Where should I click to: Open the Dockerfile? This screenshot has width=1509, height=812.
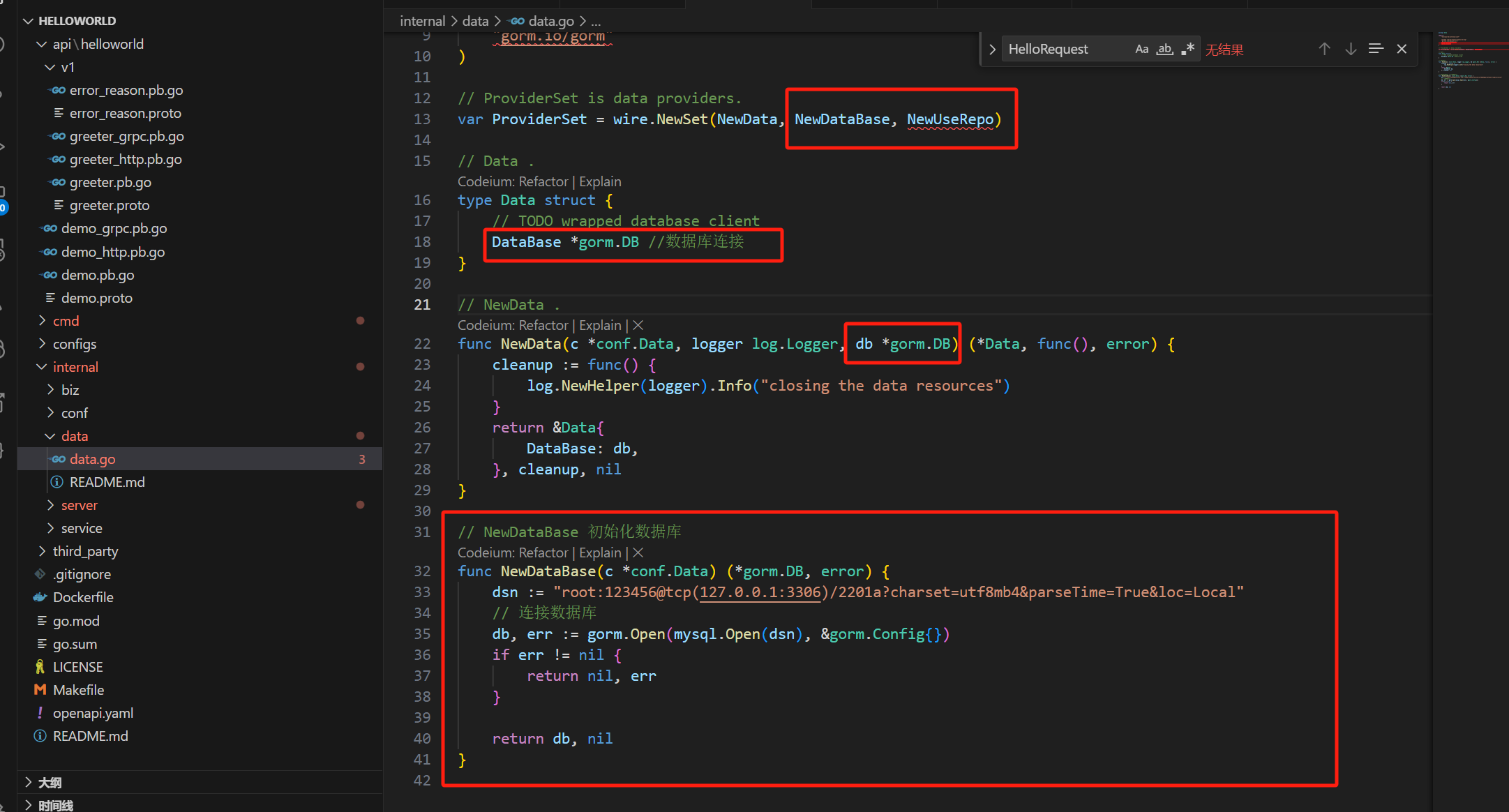pos(83,597)
